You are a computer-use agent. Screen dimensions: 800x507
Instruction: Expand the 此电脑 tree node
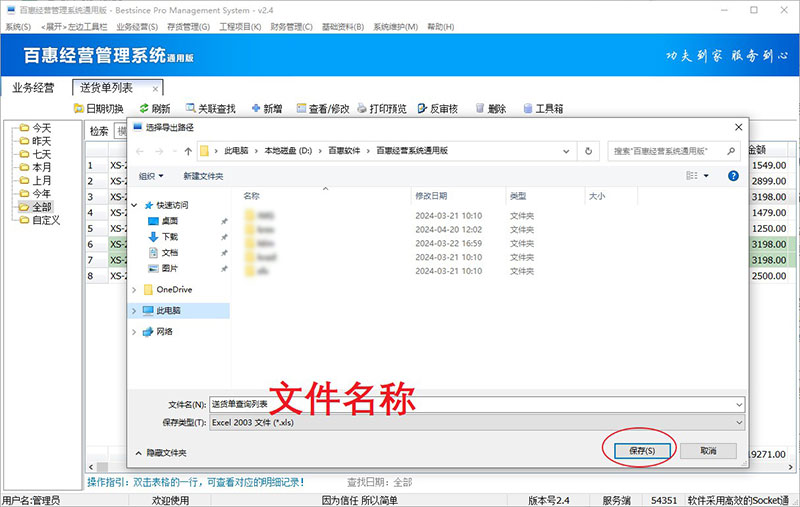coord(134,311)
